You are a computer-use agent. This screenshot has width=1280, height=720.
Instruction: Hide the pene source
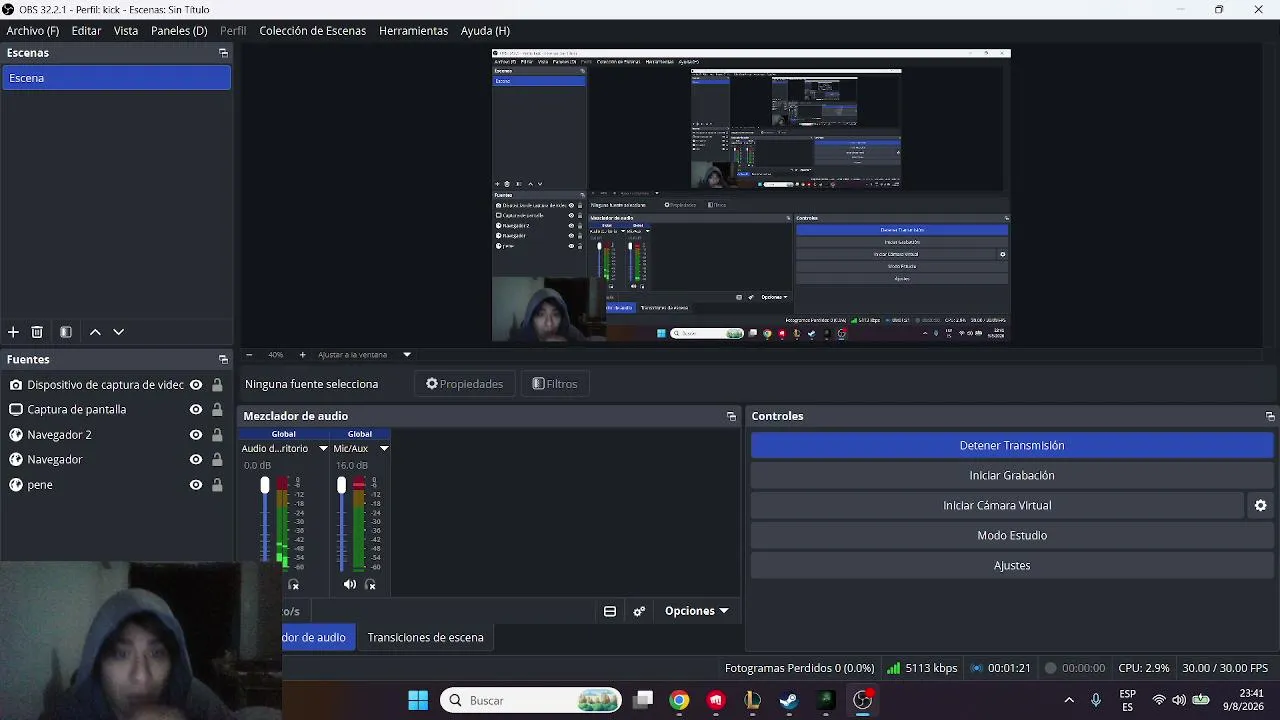tap(196, 485)
